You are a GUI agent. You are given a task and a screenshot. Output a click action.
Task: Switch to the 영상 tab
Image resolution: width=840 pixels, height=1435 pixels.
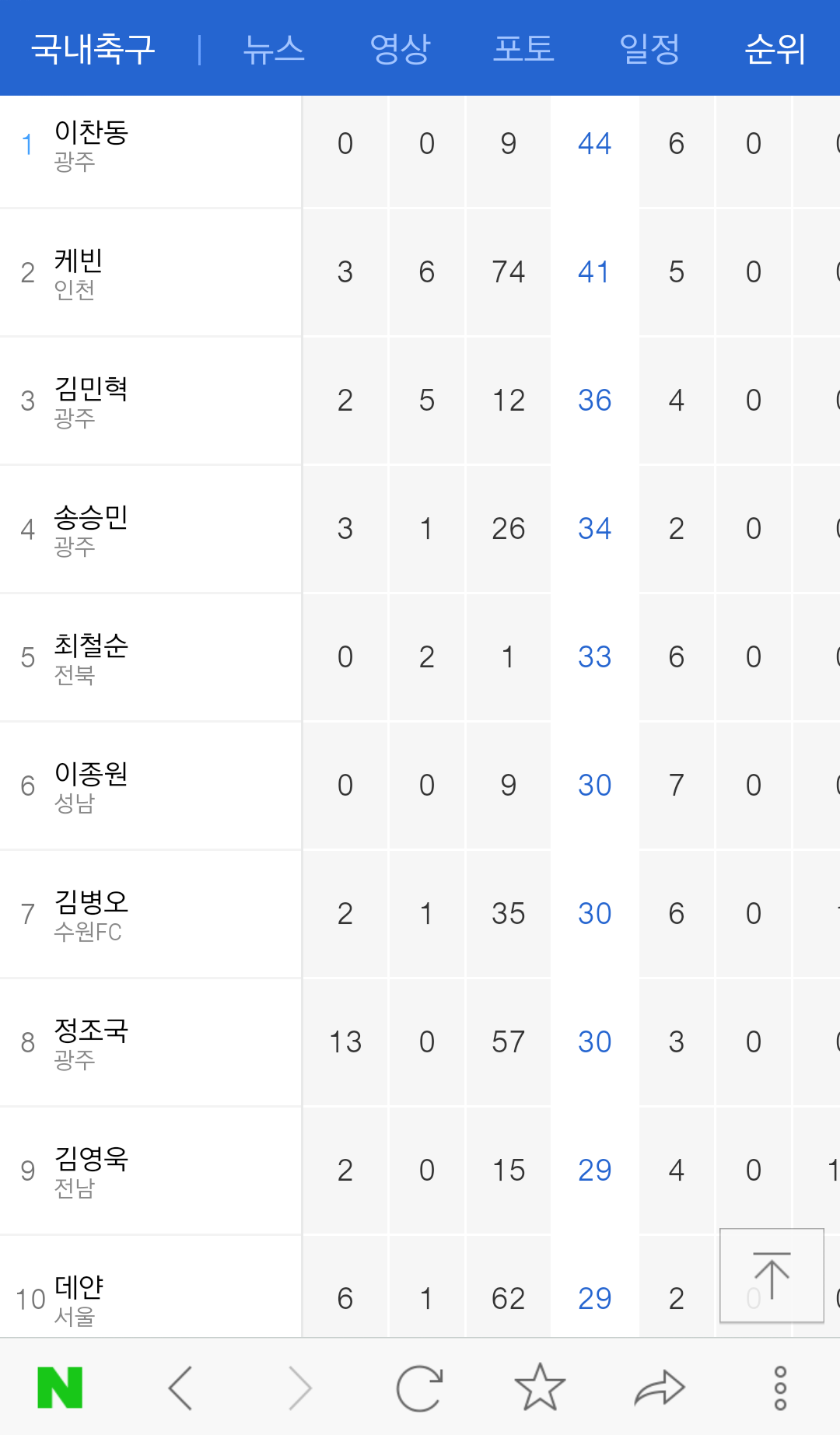click(x=400, y=48)
